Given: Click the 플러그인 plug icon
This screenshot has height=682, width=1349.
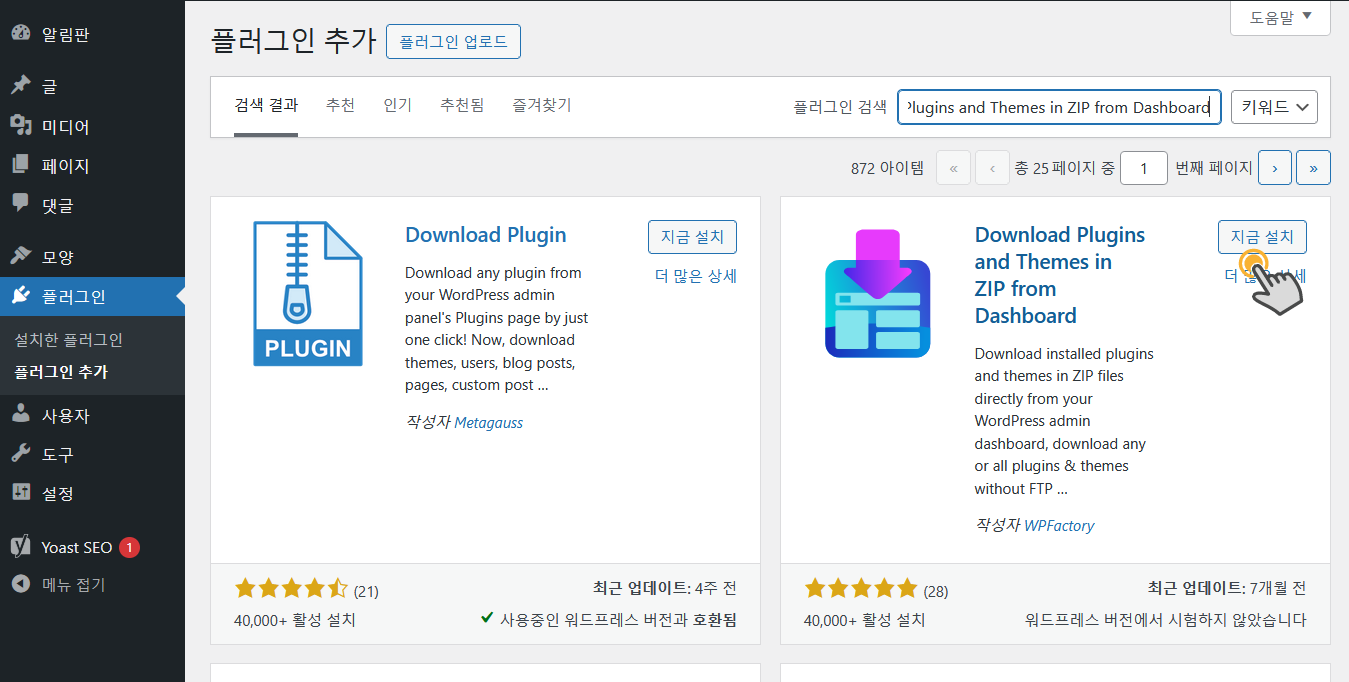Looking at the screenshot, I should coord(21,296).
